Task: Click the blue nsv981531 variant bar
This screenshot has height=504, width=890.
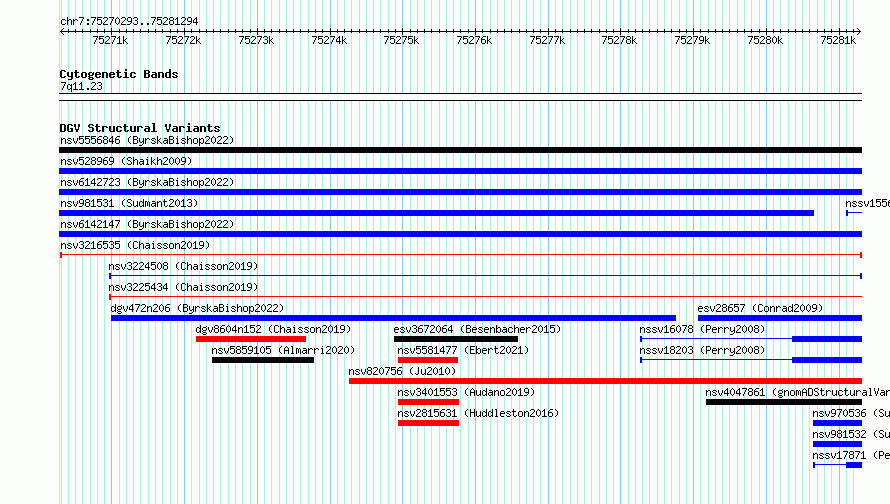Action: (436, 213)
